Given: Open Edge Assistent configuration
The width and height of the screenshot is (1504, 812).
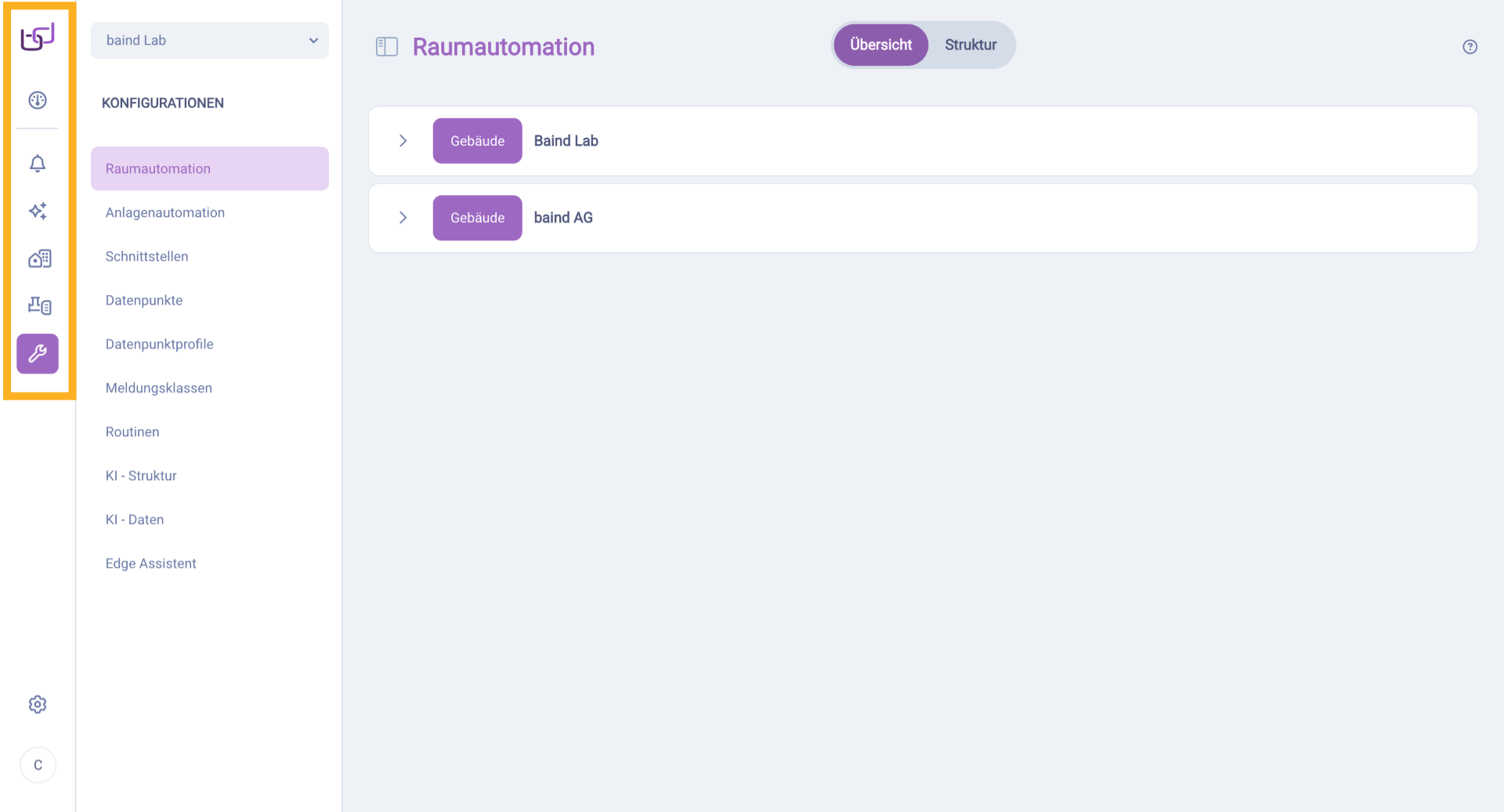Looking at the screenshot, I should [x=151, y=564].
